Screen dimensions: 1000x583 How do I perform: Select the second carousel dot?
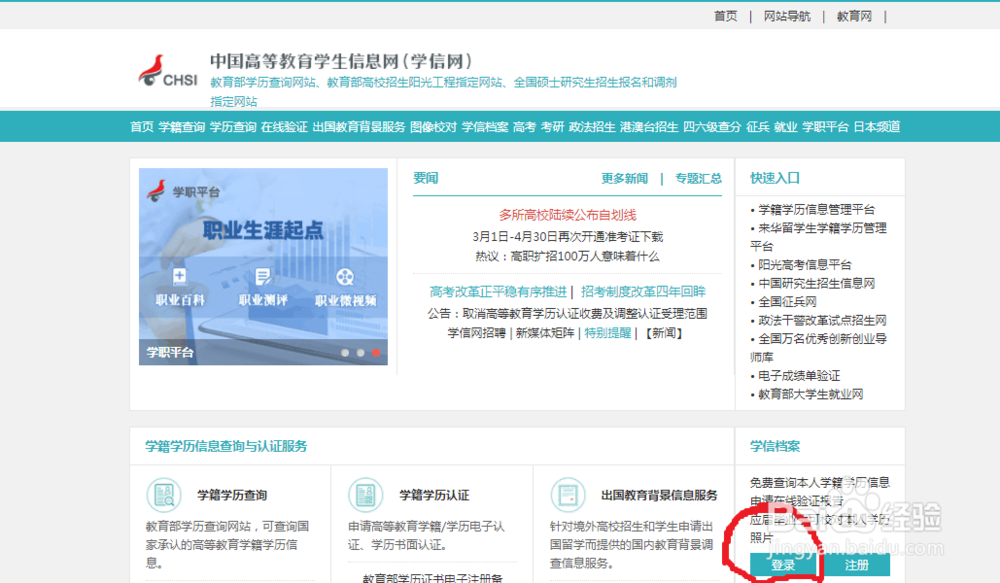pos(361,353)
